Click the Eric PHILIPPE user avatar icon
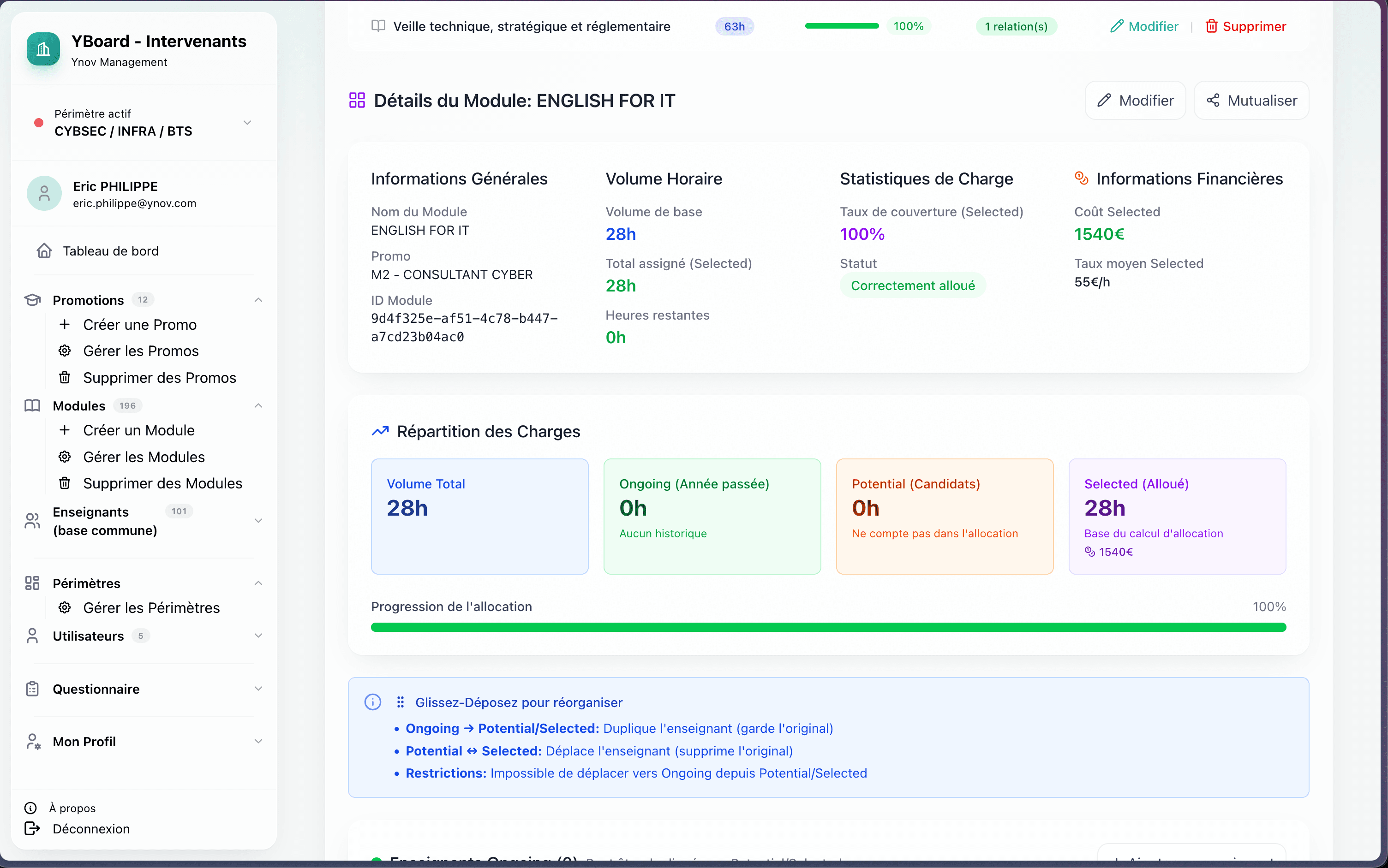Screen dimensions: 1388x868 [x=44, y=193]
